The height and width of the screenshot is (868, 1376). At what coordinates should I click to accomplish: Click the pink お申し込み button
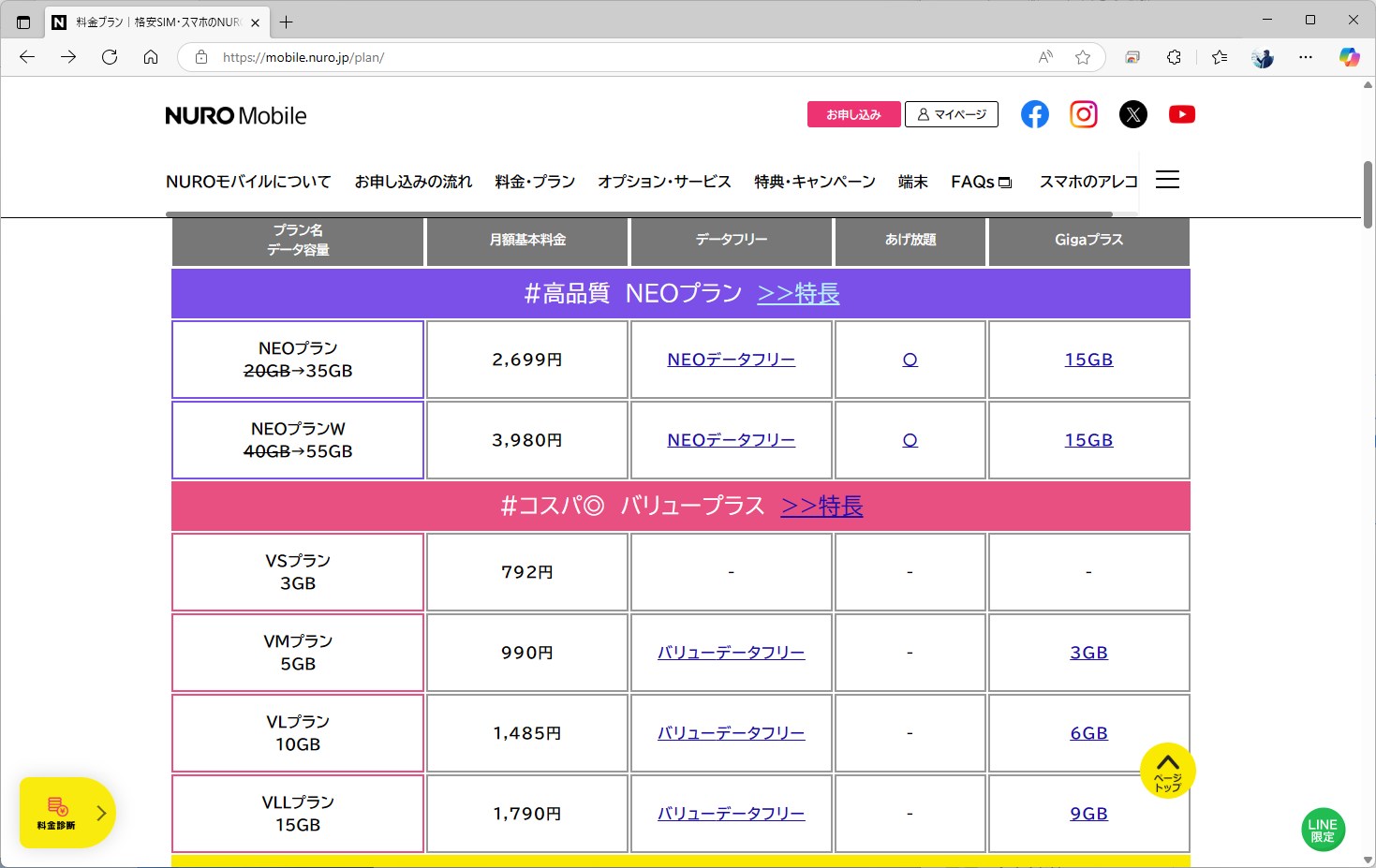point(852,113)
